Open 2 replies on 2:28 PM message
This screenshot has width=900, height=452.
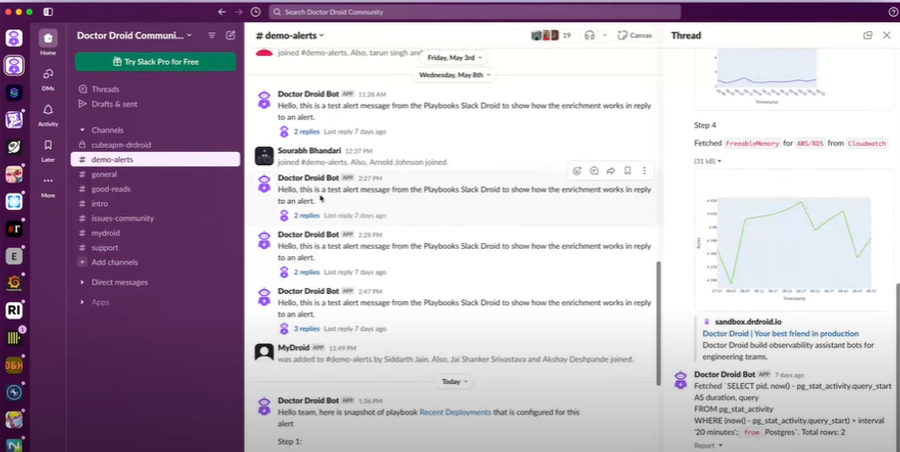(x=307, y=272)
